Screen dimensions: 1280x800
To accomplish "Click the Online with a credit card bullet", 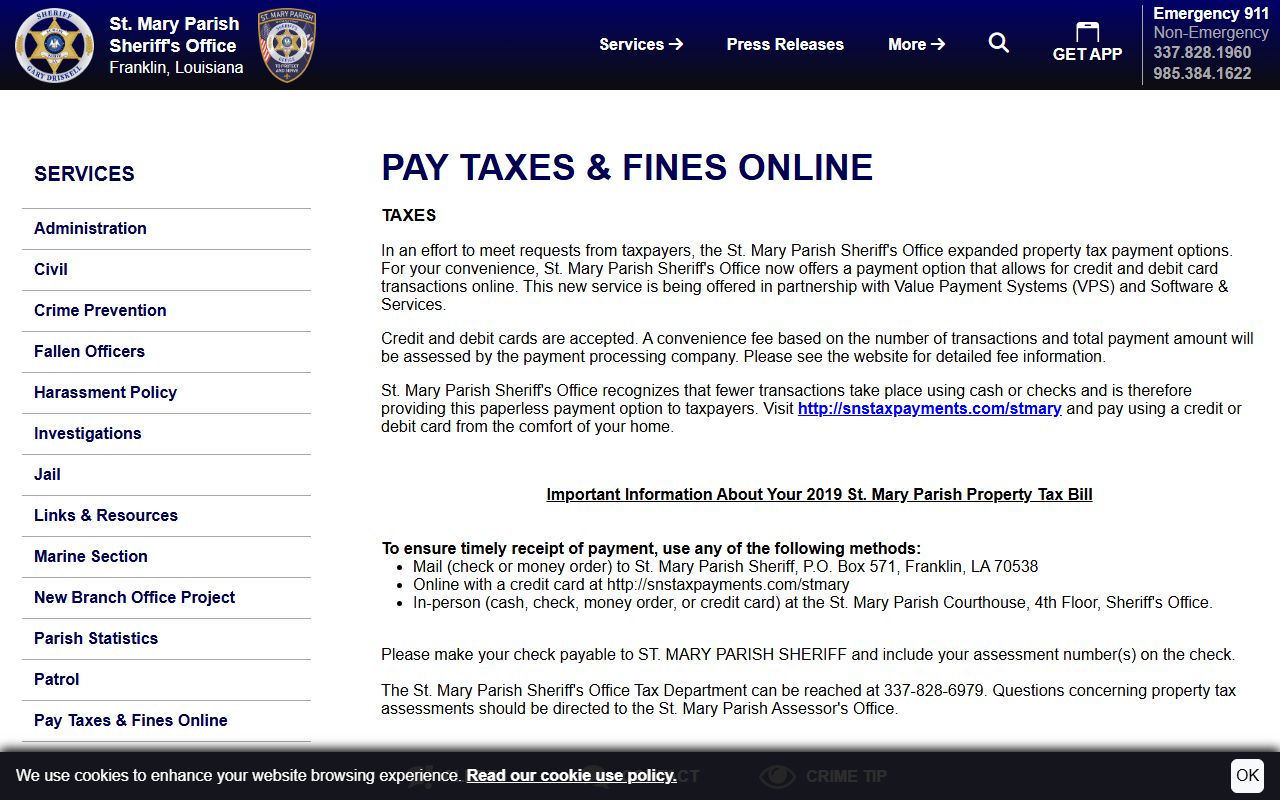I will click(631, 584).
